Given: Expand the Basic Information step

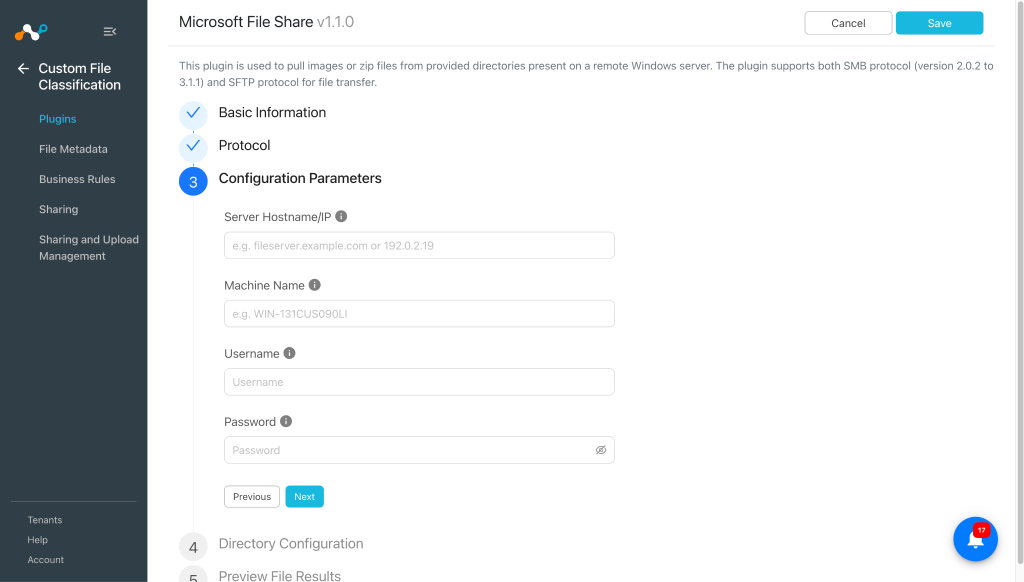Looking at the screenshot, I should 272,112.
